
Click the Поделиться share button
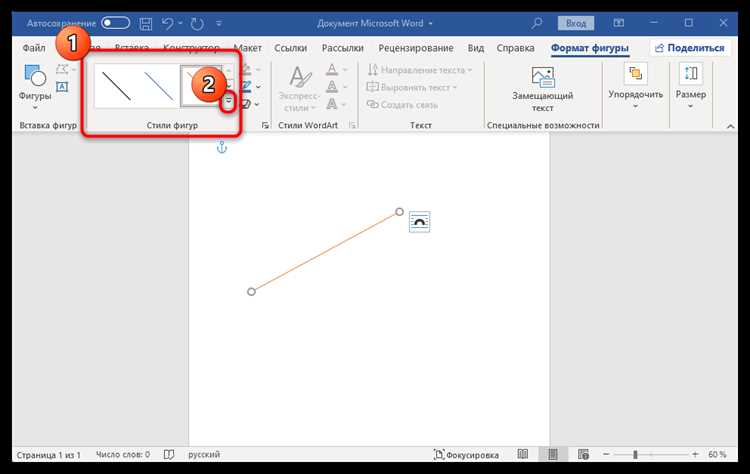tap(689, 48)
